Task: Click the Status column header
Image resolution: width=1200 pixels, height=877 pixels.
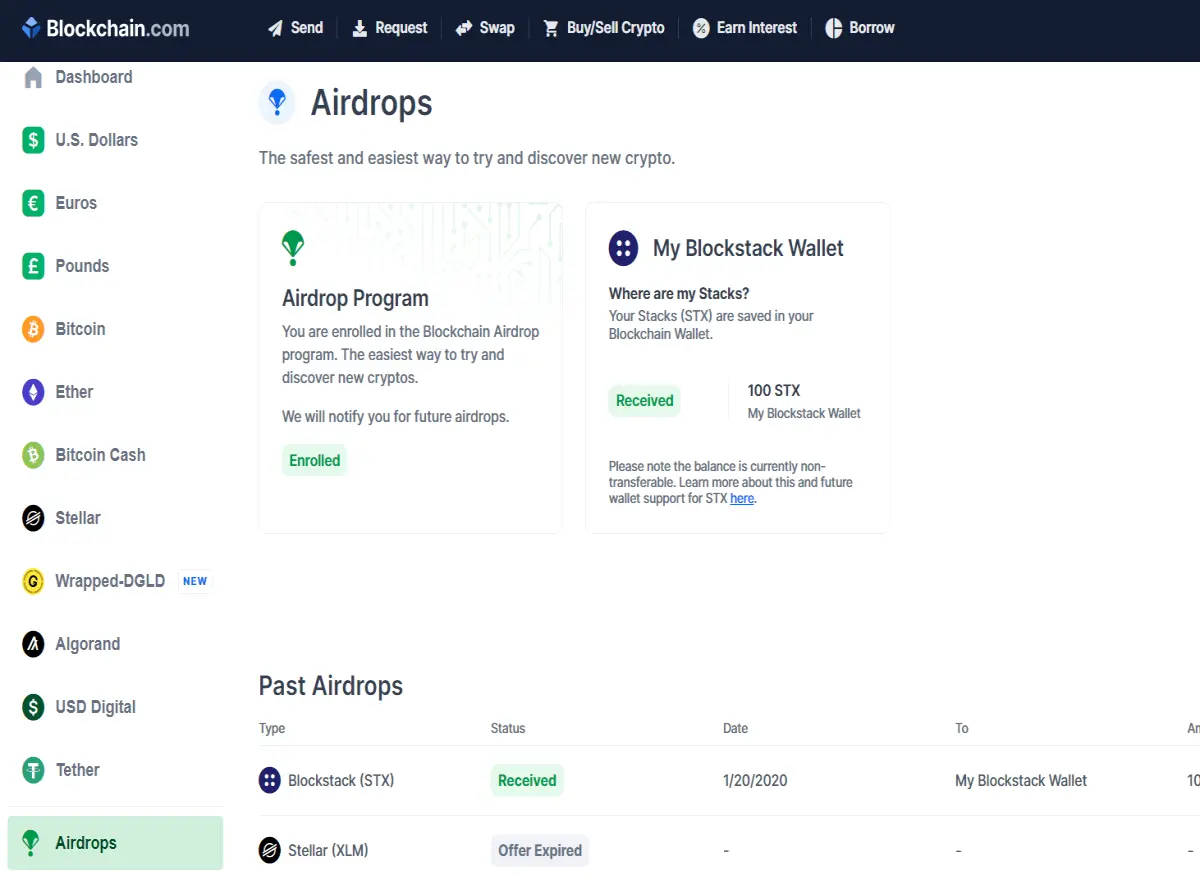Action: pos(508,728)
